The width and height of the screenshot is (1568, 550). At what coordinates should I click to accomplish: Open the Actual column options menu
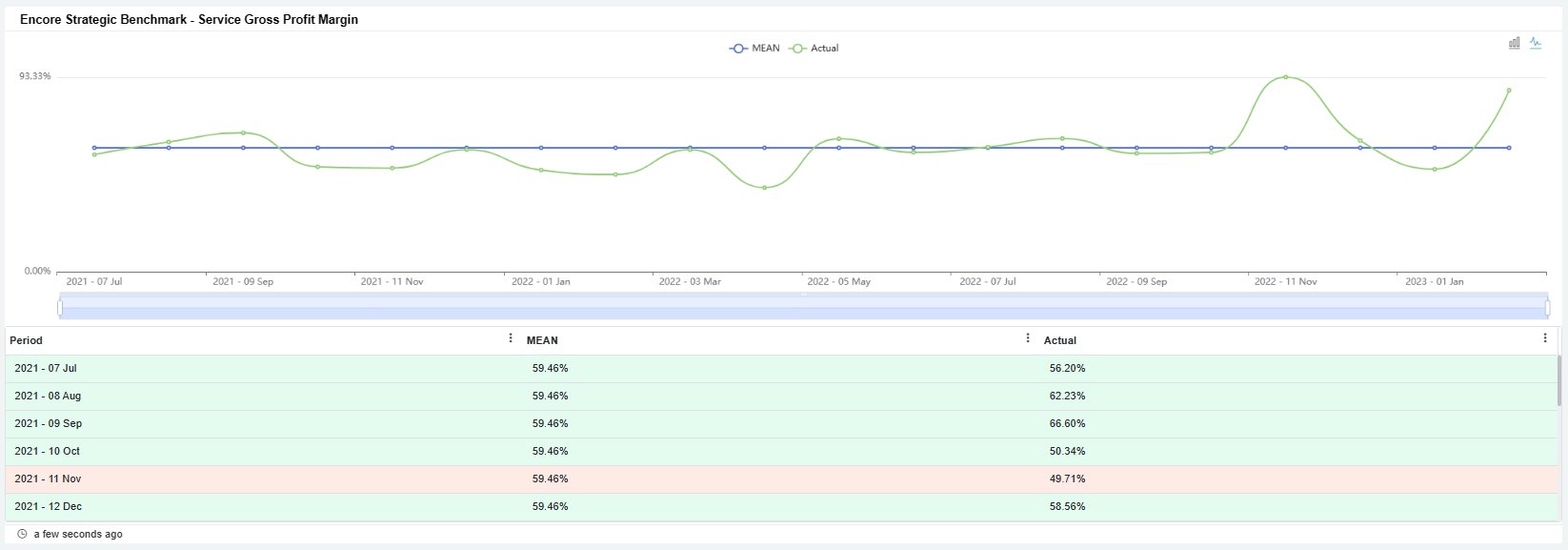click(1545, 338)
